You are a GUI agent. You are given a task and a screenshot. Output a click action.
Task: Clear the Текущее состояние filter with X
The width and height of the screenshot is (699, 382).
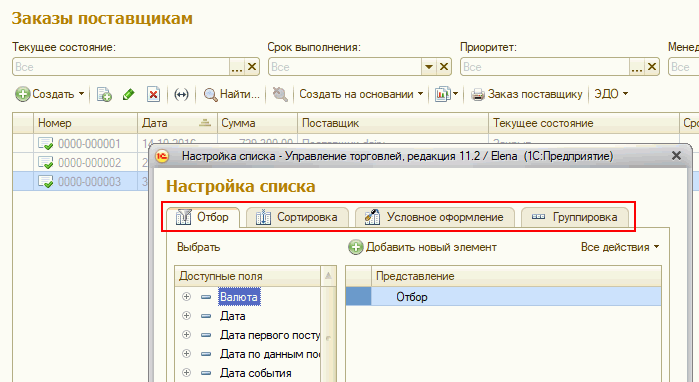tap(252, 67)
